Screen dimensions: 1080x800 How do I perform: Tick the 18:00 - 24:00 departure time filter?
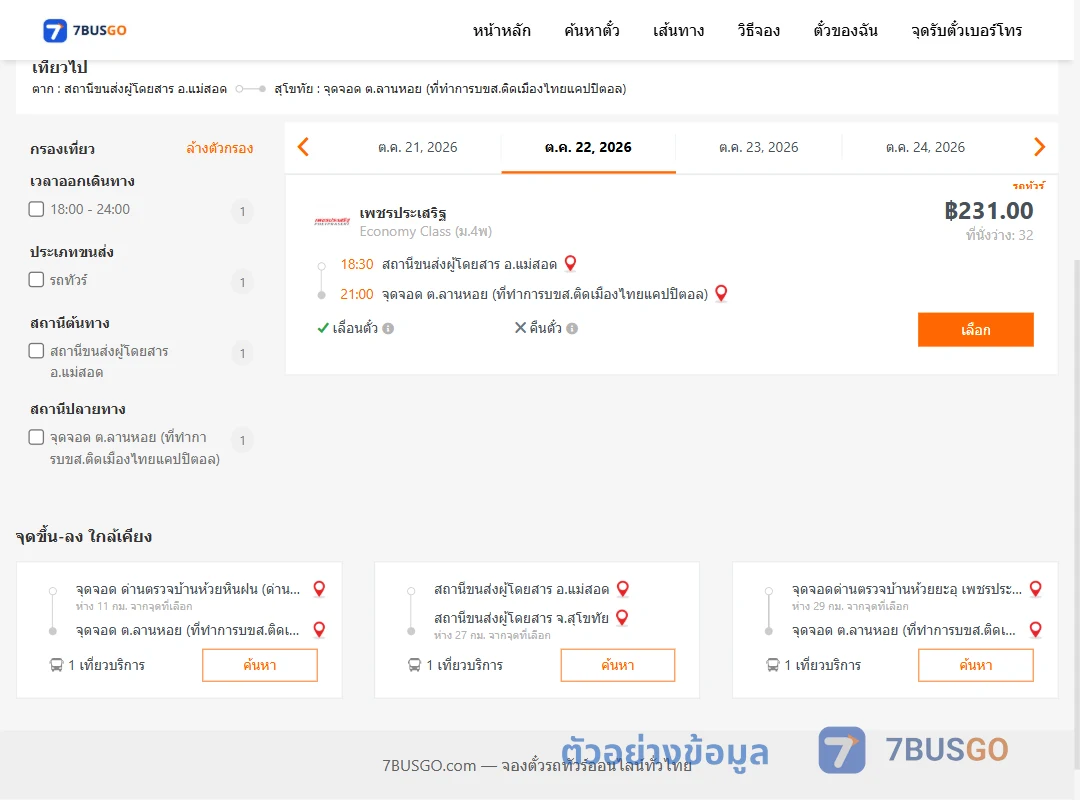click(37, 209)
